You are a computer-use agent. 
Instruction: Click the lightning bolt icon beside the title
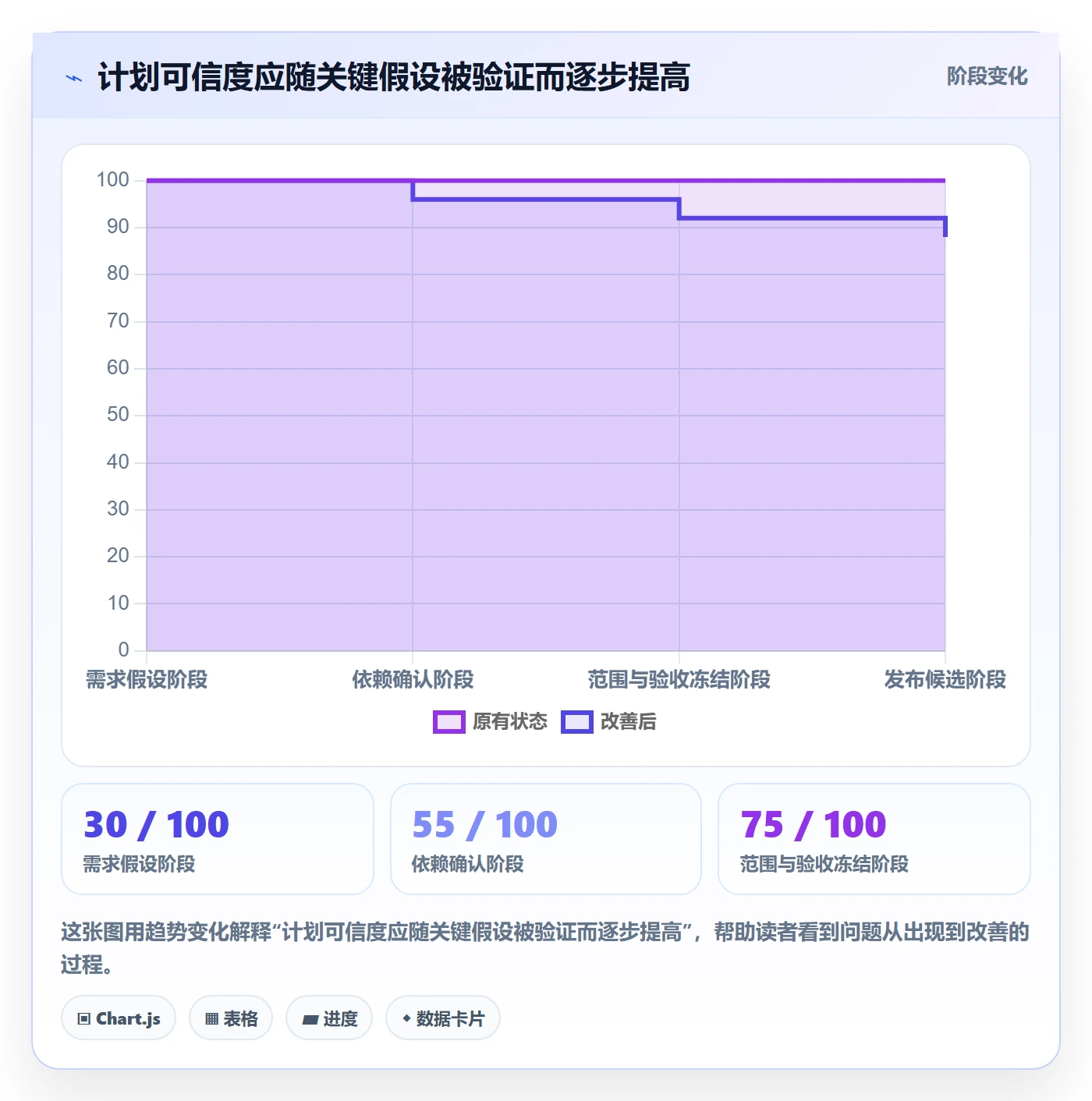(x=74, y=78)
